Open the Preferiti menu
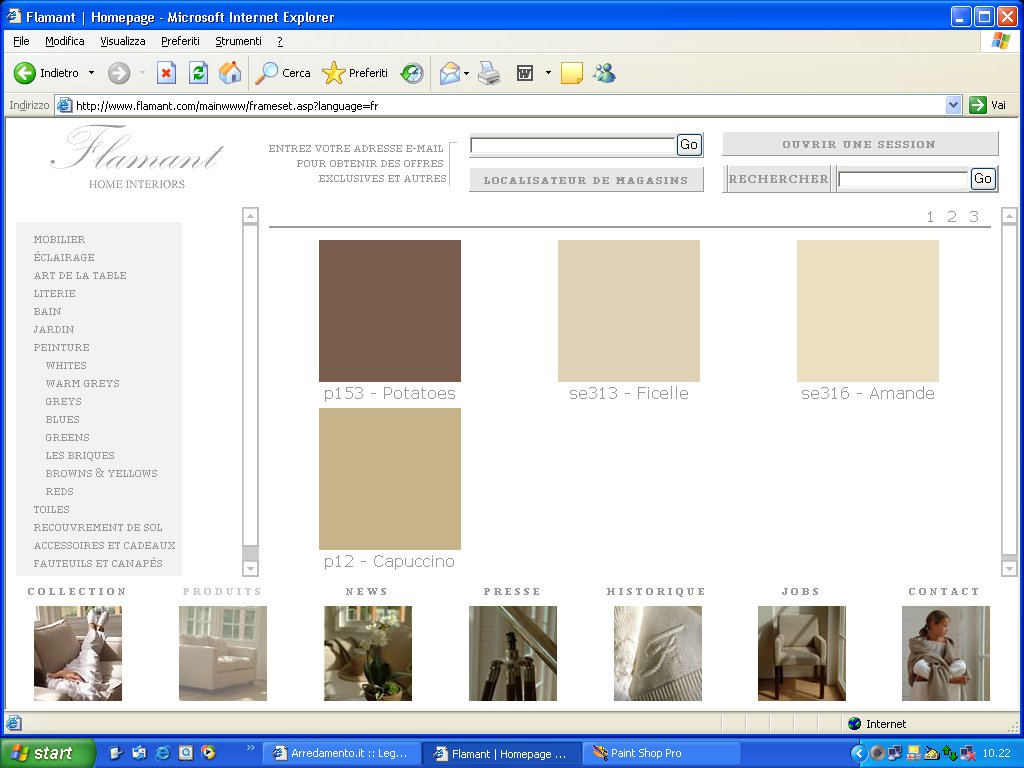Screen dimensions: 1024x768 (x=180, y=41)
